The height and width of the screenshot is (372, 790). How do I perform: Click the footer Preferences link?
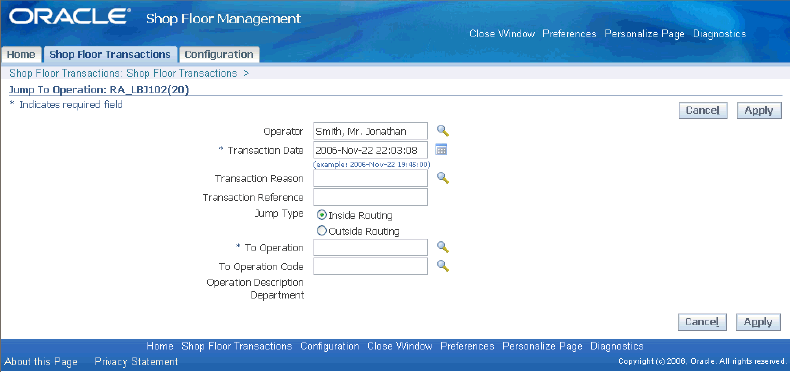pos(467,346)
